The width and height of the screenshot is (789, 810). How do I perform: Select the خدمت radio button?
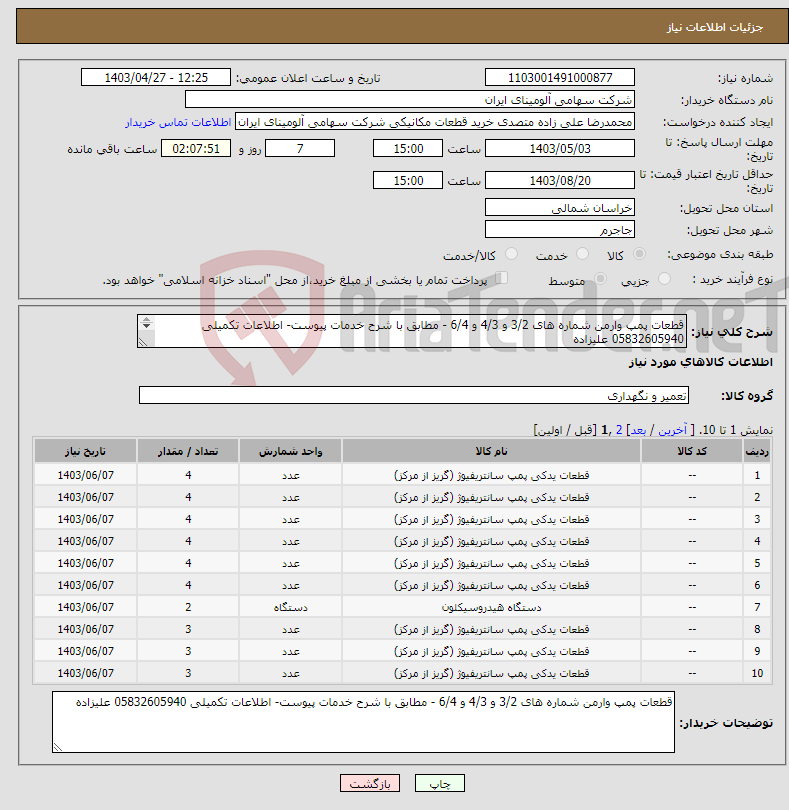pyautogui.click(x=582, y=254)
